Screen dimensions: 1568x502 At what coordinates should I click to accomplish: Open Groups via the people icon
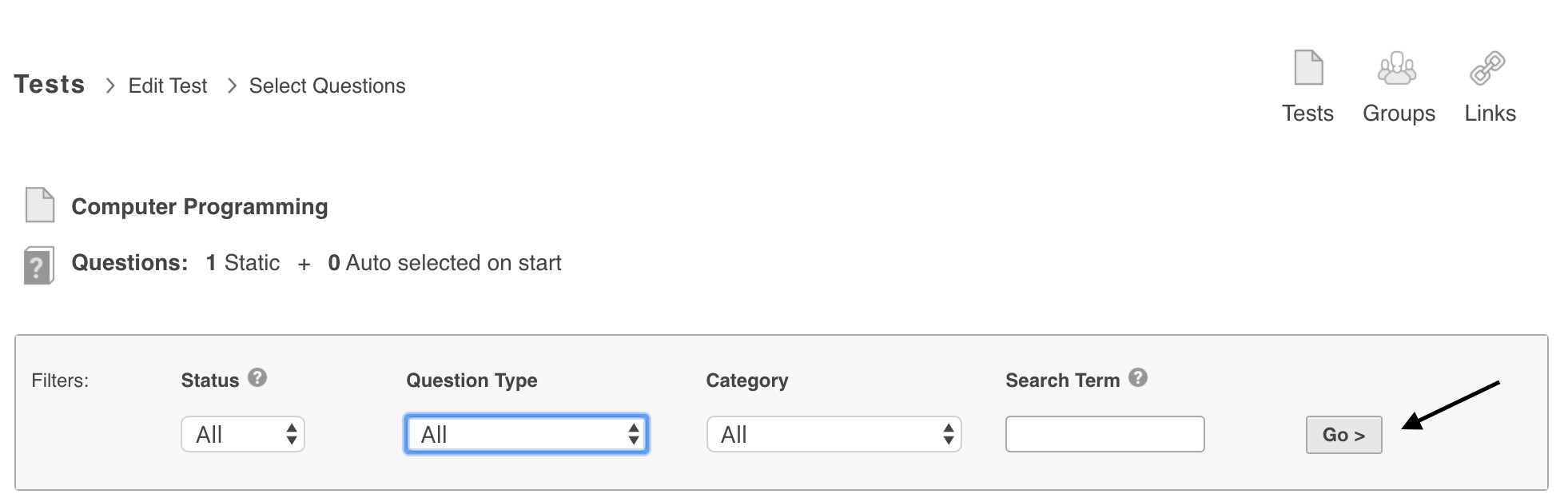[x=1397, y=68]
